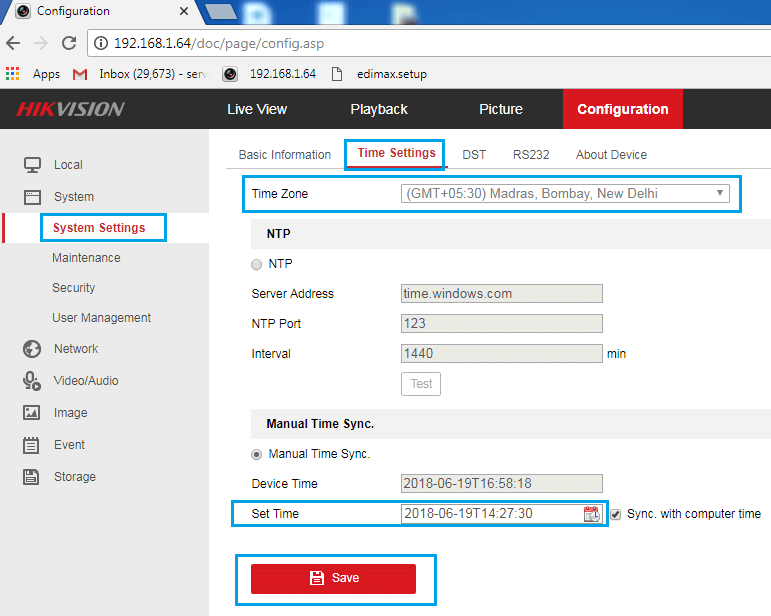Image resolution: width=771 pixels, height=616 pixels.
Task: Close the Configuration browser tab
Action: pyautogui.click(x=184, y=11)
